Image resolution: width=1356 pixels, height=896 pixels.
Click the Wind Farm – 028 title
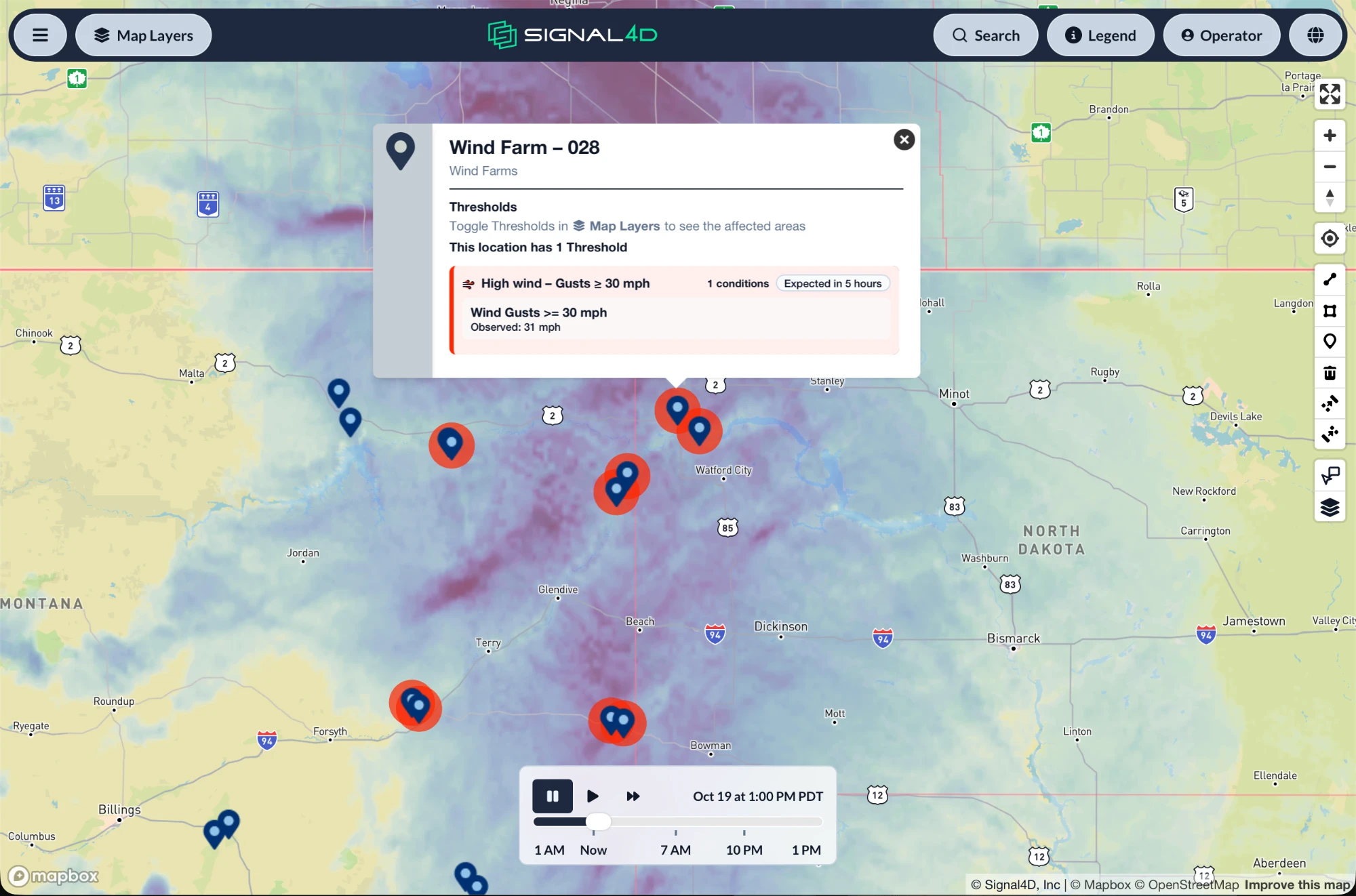524,147
